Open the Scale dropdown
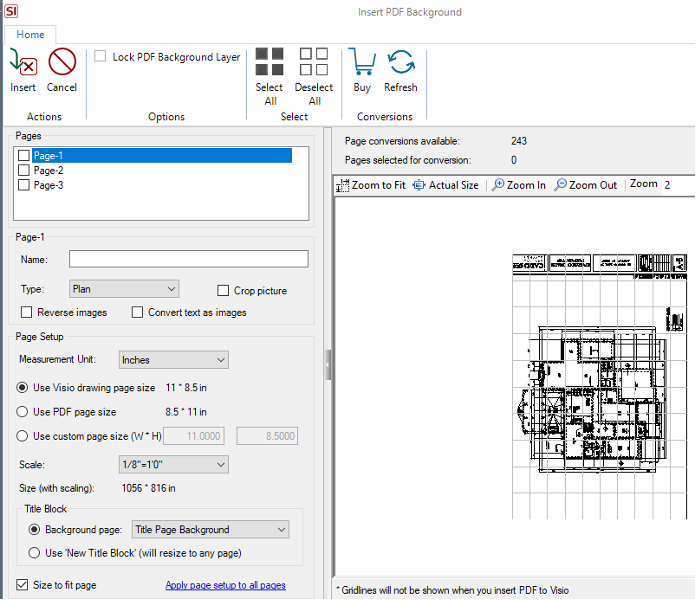 click(x=174, y=465)
